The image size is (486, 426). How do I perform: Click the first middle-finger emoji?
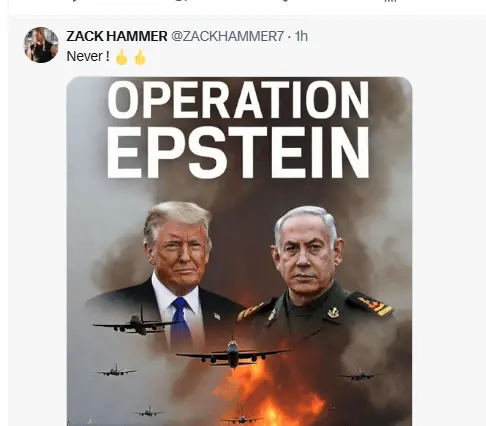(122, 57)
